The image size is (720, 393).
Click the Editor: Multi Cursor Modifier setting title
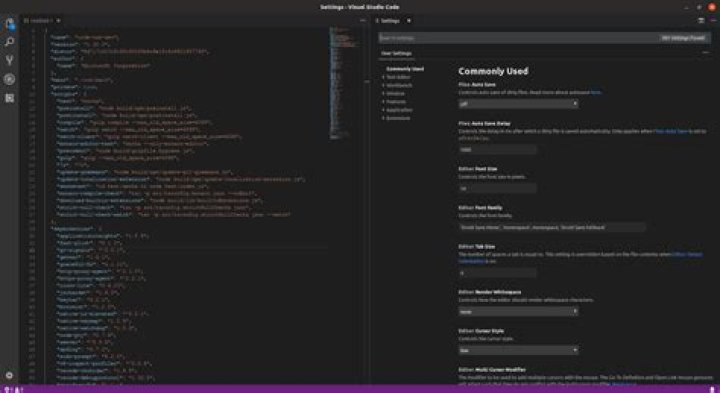point(492,370)
